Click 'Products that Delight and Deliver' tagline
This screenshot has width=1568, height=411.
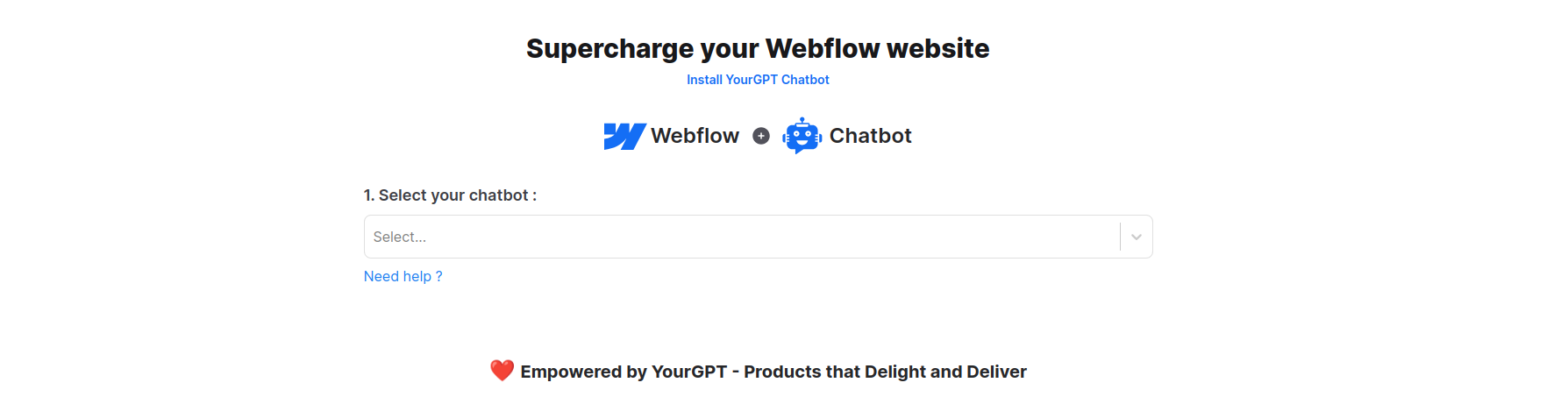[x=885, y=372]
